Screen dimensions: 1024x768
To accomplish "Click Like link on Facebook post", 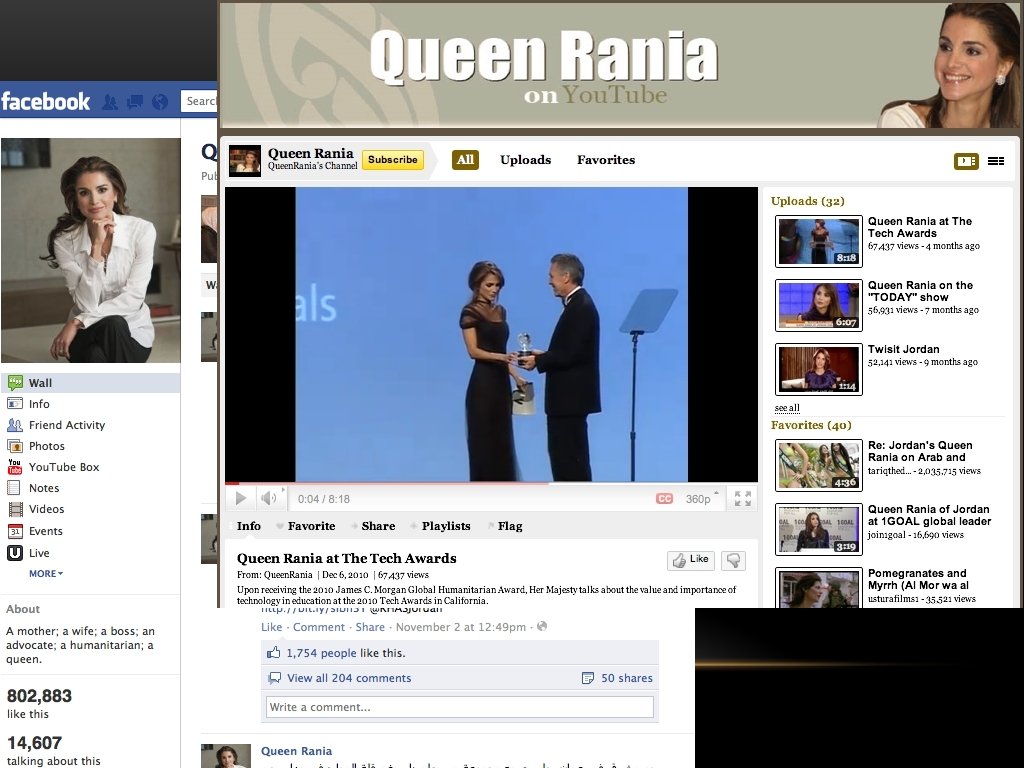I will (x=272, y=627).
